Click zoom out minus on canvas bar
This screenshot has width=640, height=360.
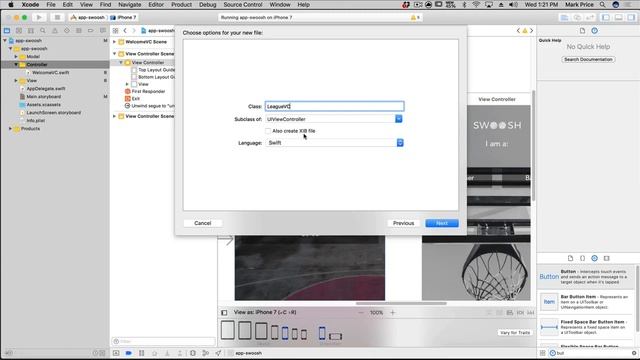click(361, 313)
